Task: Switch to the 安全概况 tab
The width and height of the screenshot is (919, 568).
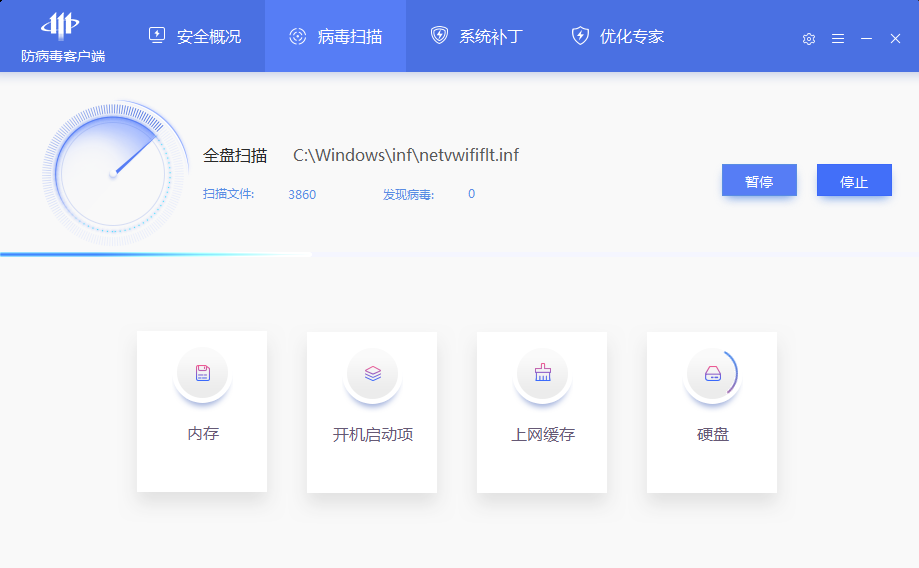Action: click(195, 36)
